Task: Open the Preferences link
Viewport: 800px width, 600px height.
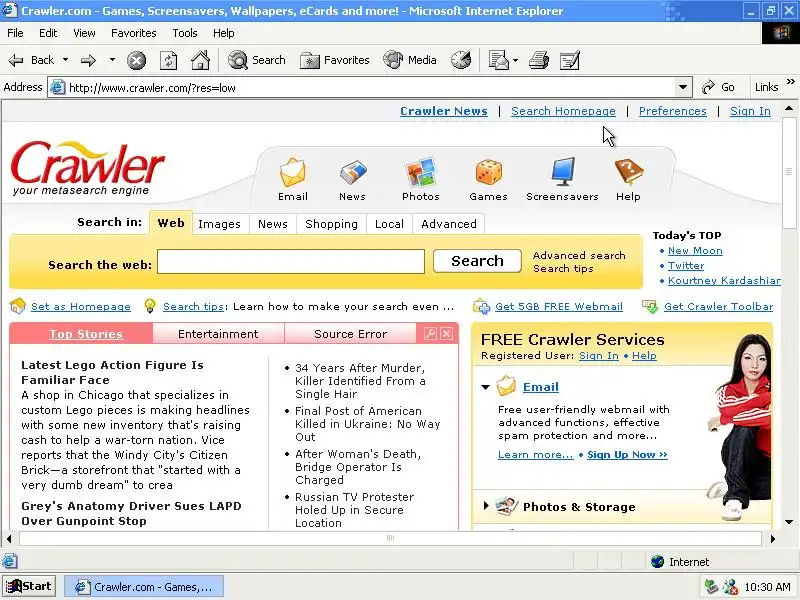Action: click(x=672, y=111)
